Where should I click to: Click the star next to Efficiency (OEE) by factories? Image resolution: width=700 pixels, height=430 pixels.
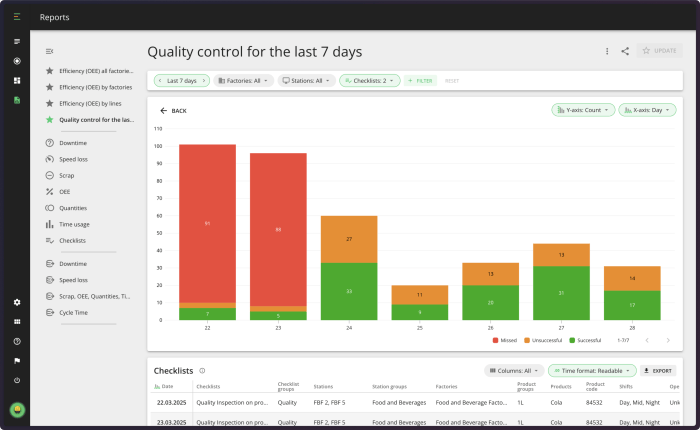(x=50, y=87)
